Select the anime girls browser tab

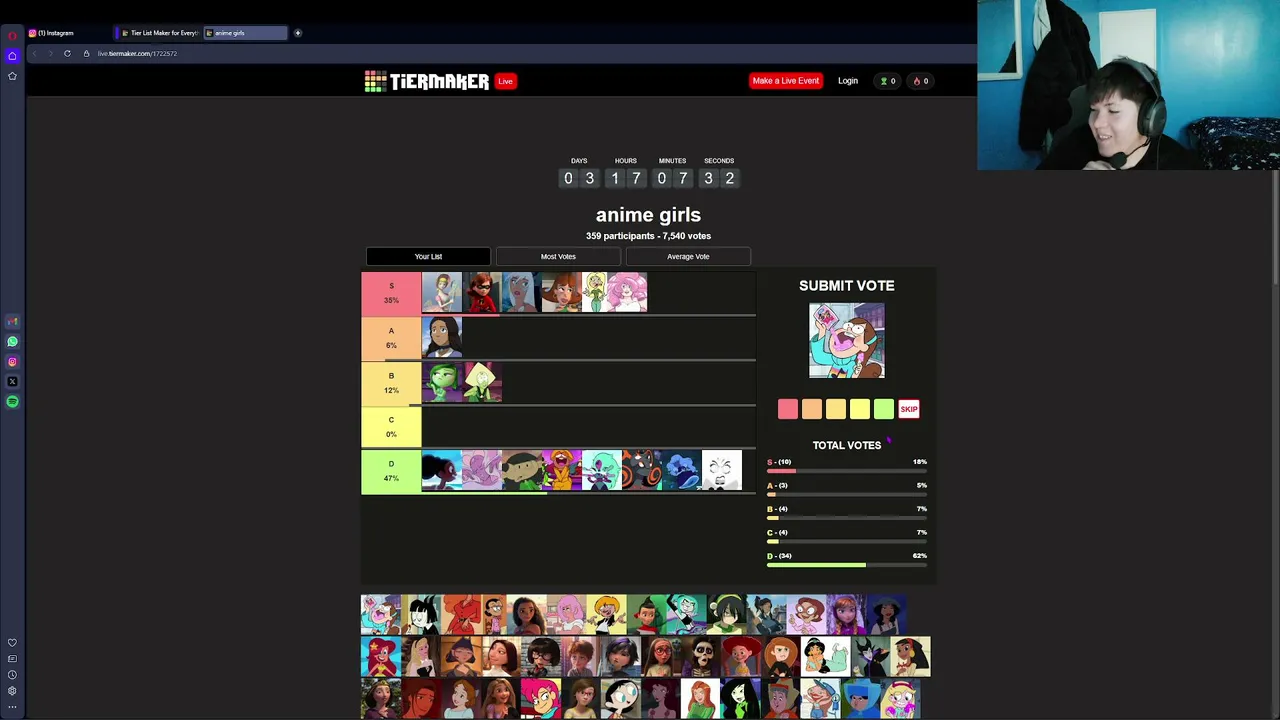245,33
